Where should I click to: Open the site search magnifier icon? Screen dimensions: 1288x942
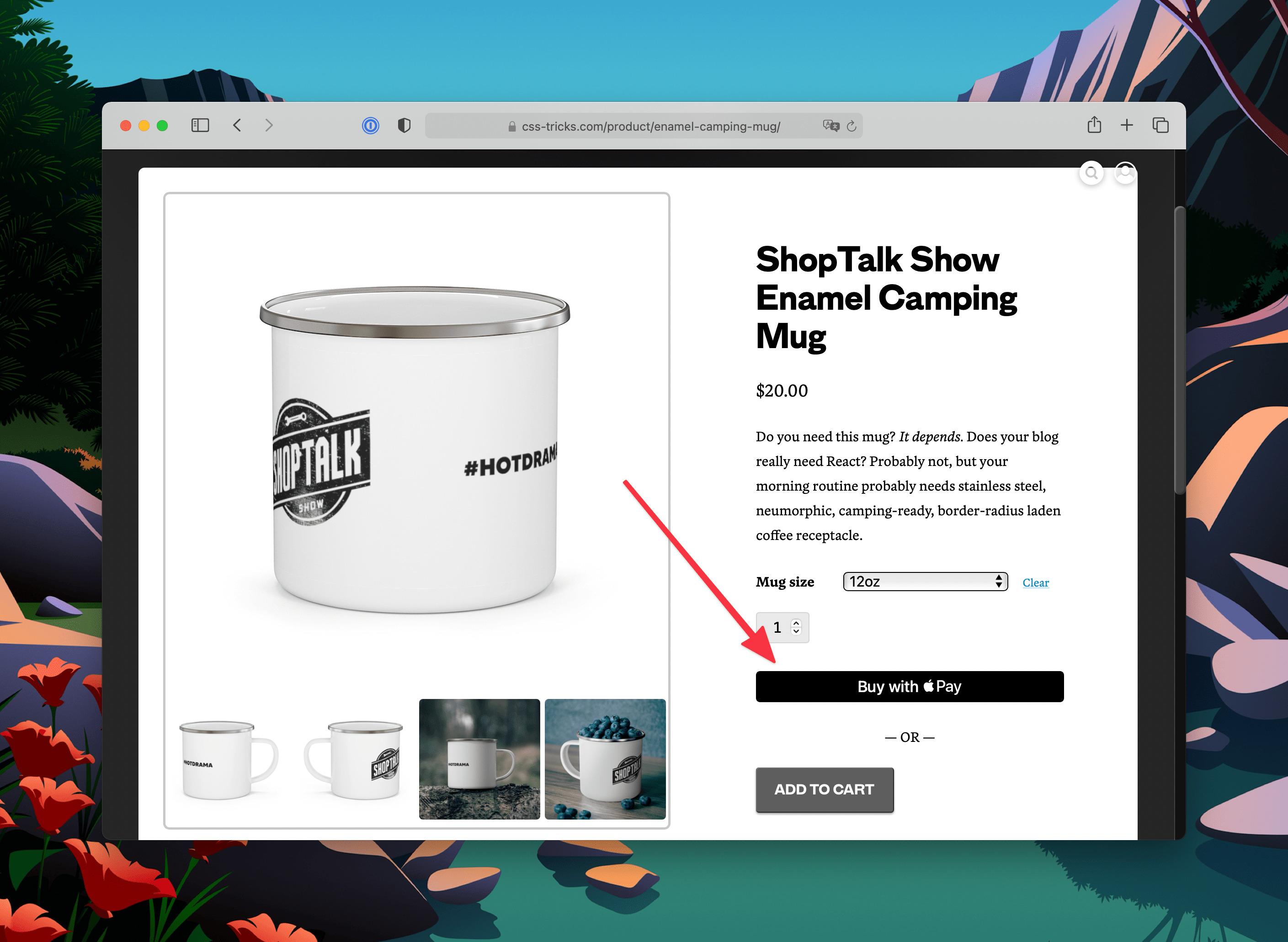(x=1091, y=173)
